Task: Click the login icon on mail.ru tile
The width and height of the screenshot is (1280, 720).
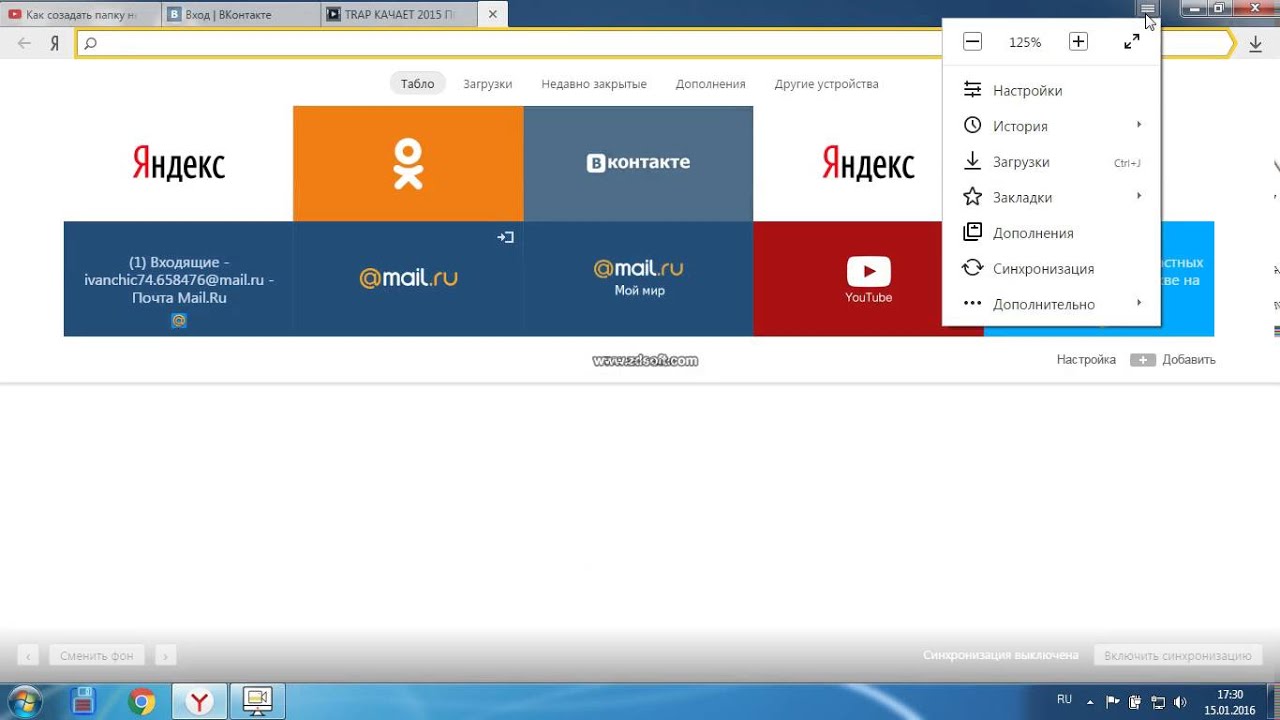Action: click(505, 237)
